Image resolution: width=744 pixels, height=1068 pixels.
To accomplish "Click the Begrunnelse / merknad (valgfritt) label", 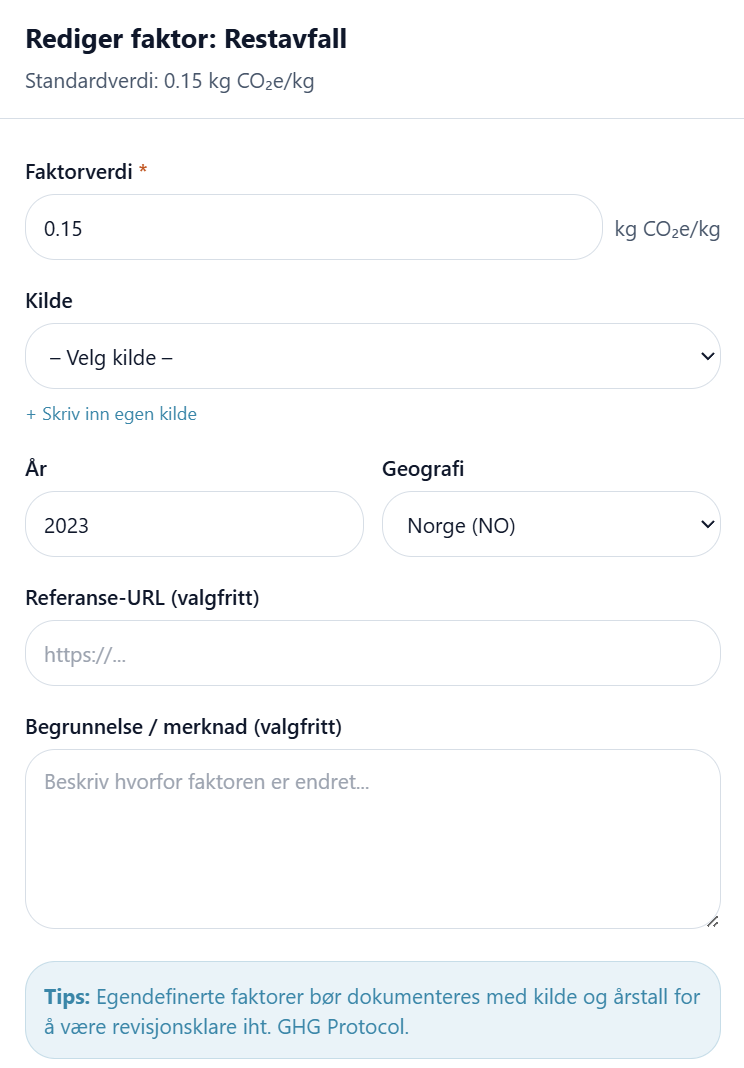I will pyautogui.click(x=183, y=727).
